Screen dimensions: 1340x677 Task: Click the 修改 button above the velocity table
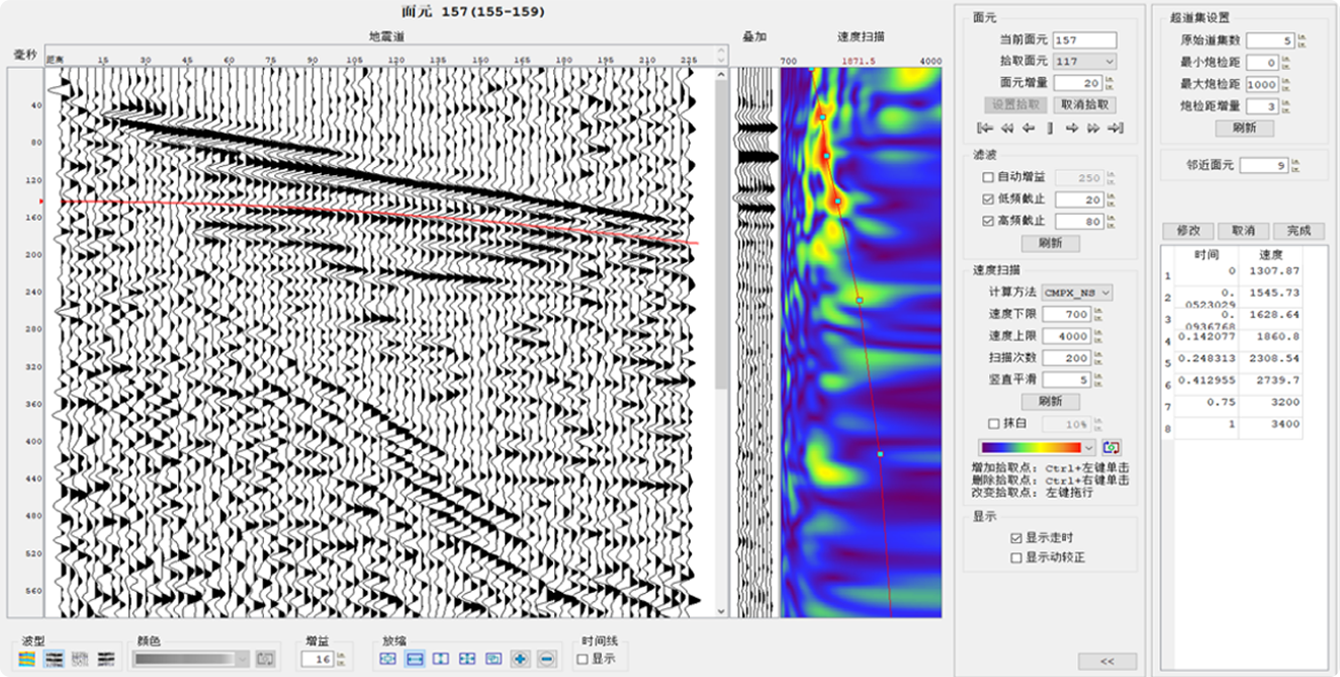(x=1188, y=231)
